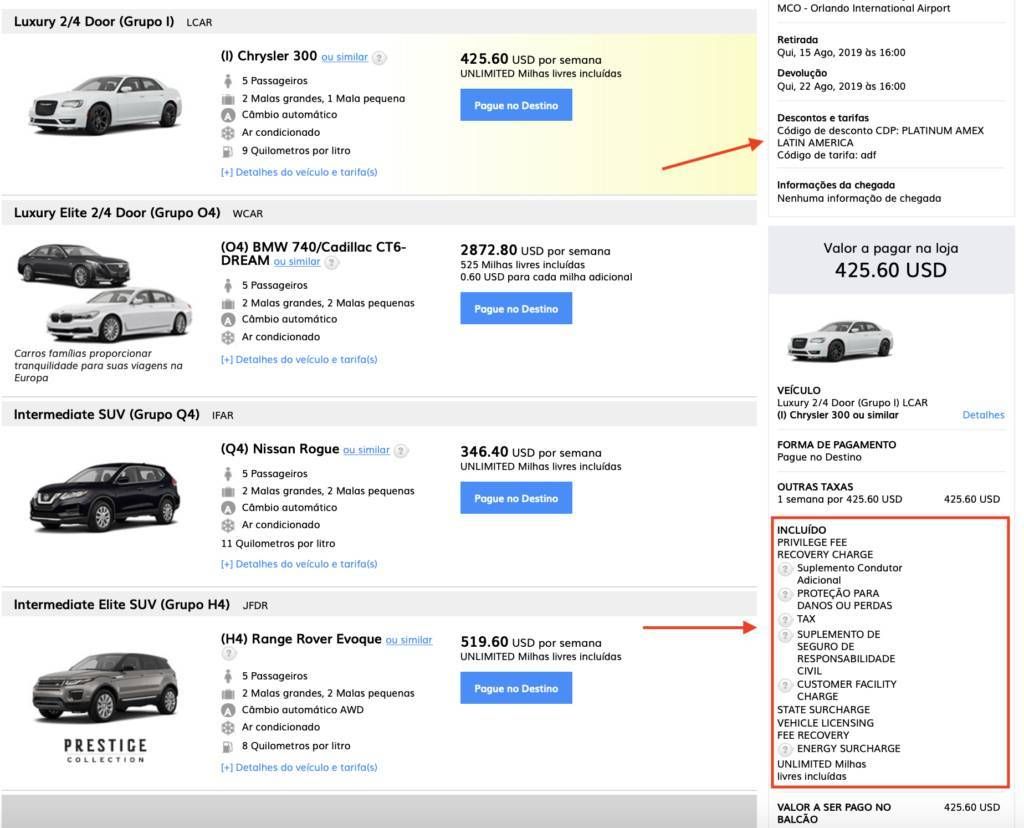
Task: Click air conditioning icon for BMW 740
Action: 228,338
